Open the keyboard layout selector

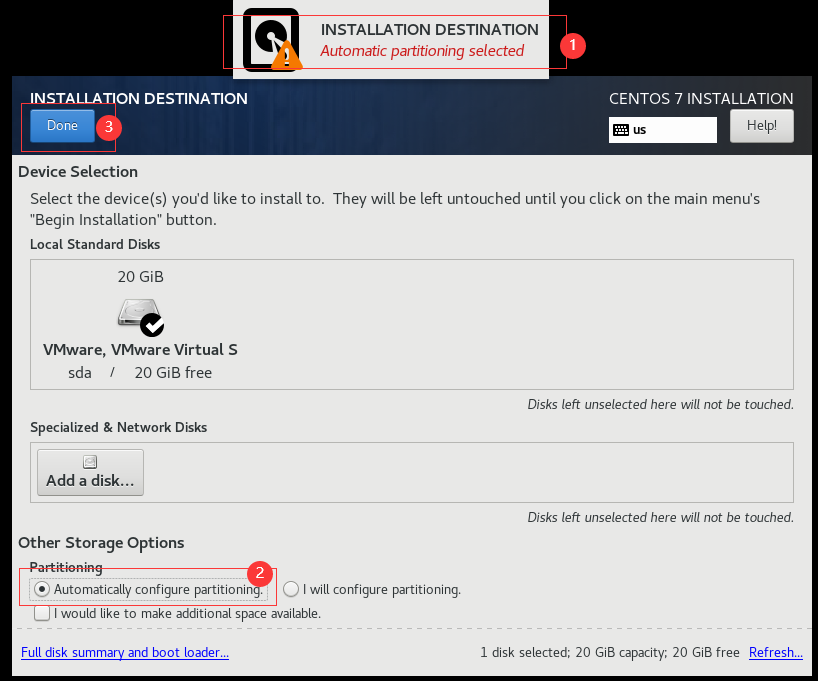[662, 129]
